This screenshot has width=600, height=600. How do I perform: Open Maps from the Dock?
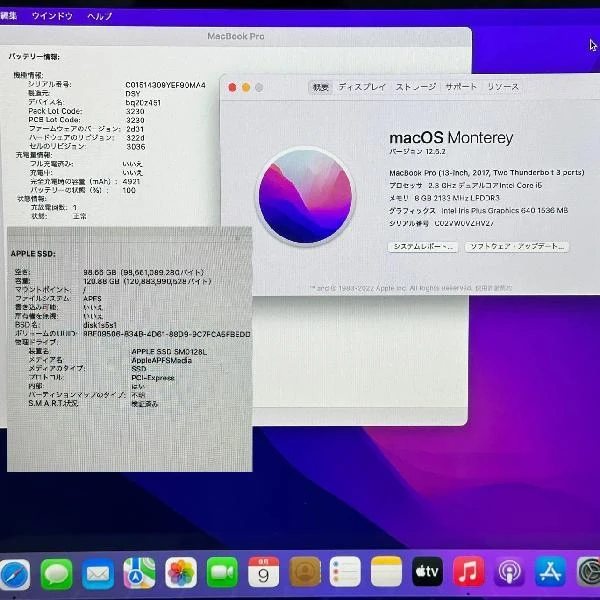[x=139, y=573]
